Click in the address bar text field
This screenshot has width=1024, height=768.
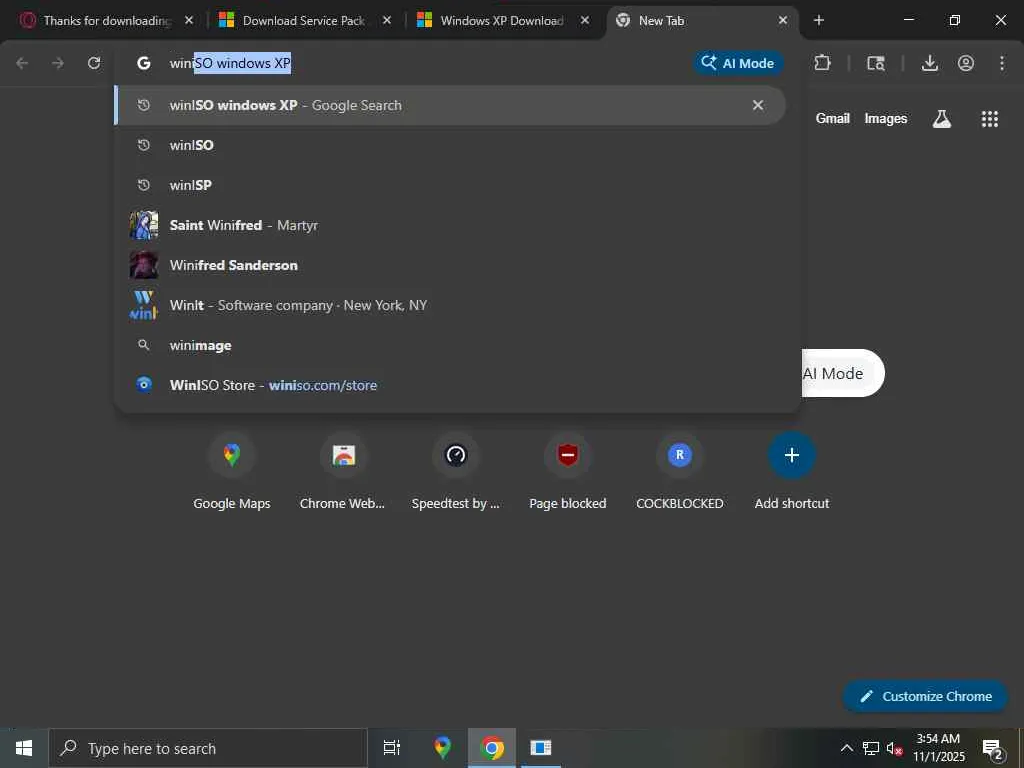(424, 63)
